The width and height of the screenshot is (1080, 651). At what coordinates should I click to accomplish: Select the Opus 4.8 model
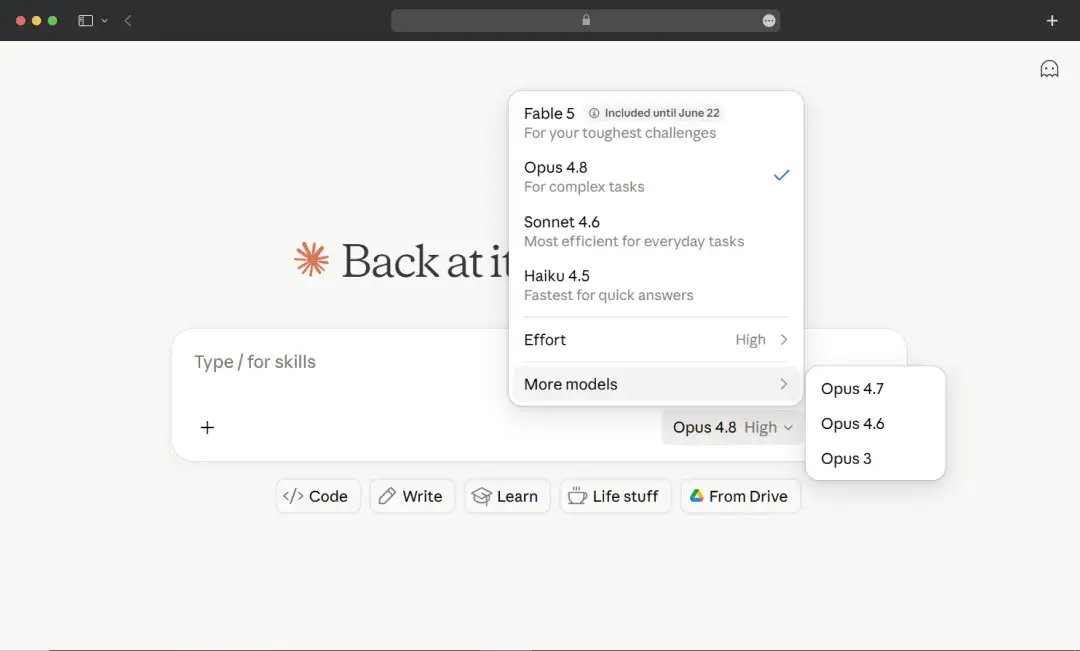coord(656,176)
